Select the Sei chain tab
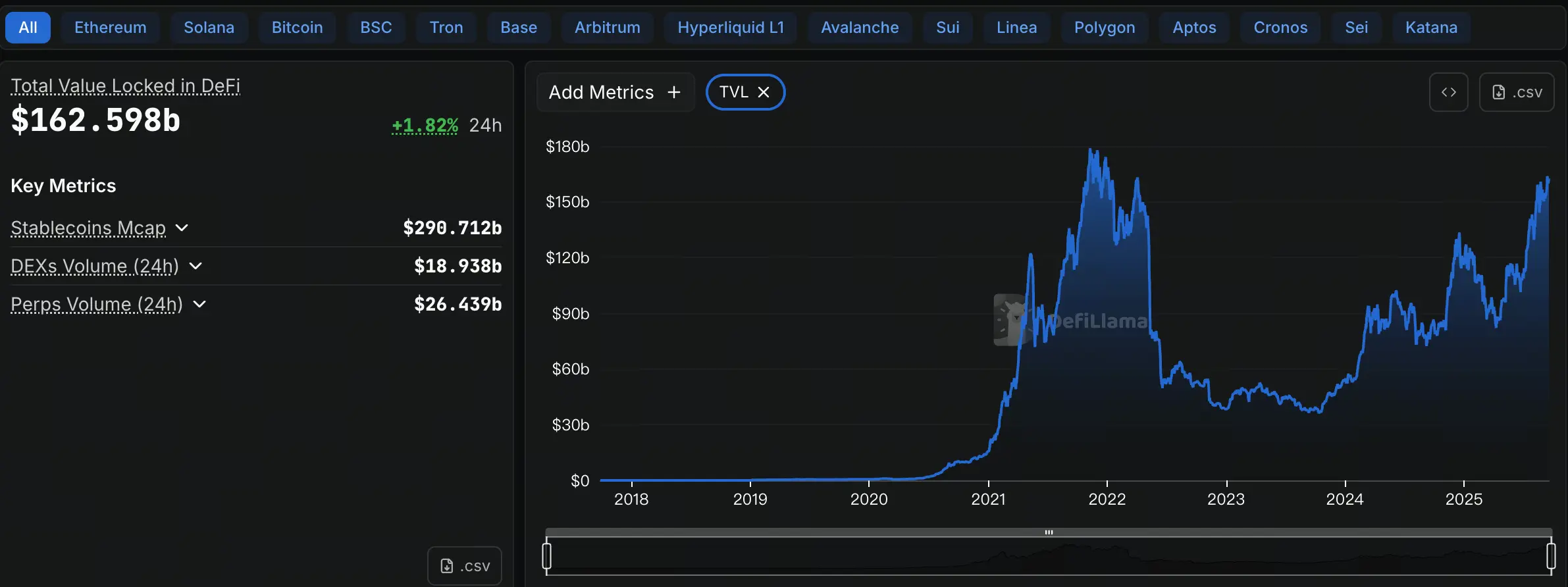The width and height of the screenshot is (1568, 587). pyautogui.click(x=1356, y=28)
